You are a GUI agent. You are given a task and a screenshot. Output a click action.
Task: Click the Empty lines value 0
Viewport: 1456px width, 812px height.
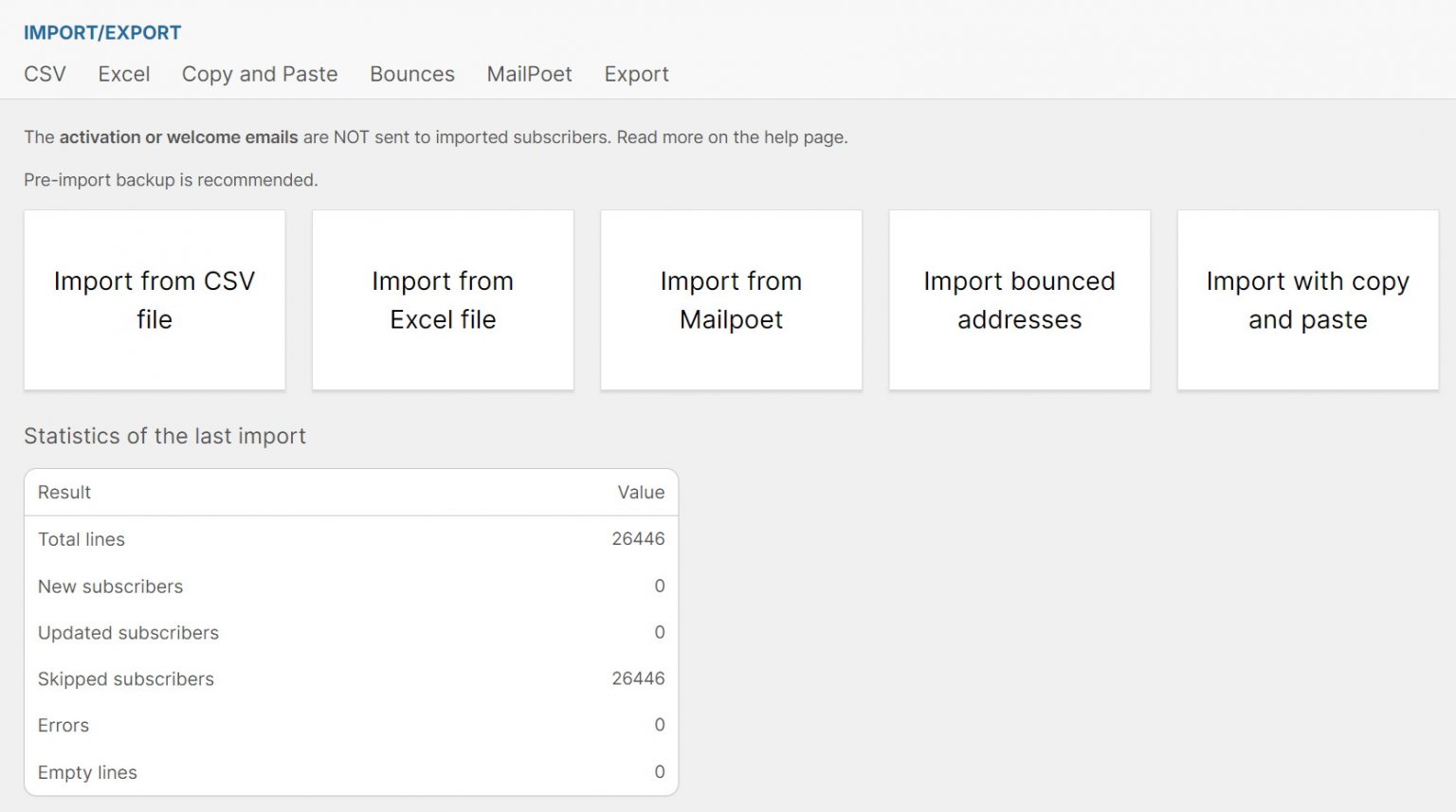(x=660, y=771)
